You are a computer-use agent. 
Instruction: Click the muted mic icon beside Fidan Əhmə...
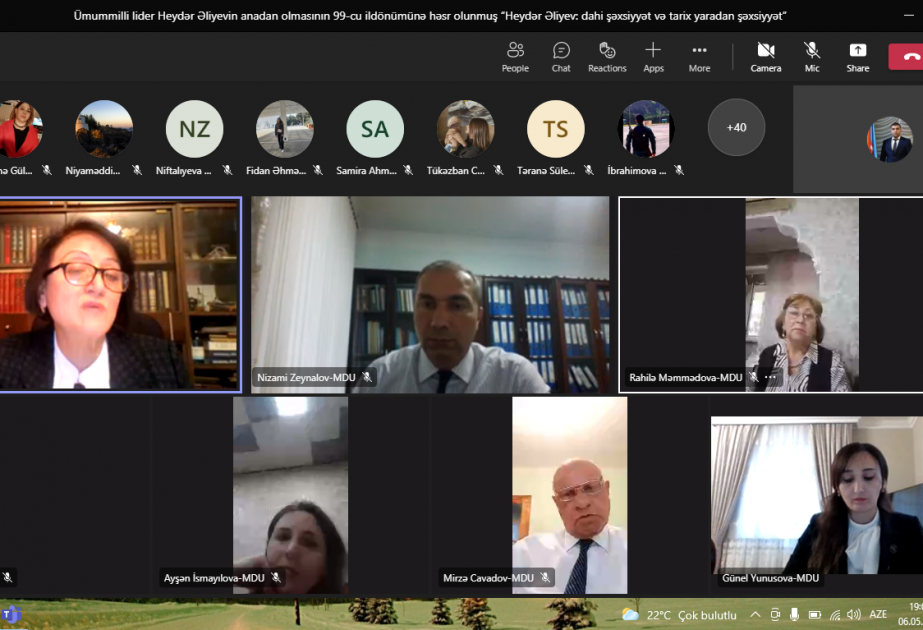[x=318, y=170]
